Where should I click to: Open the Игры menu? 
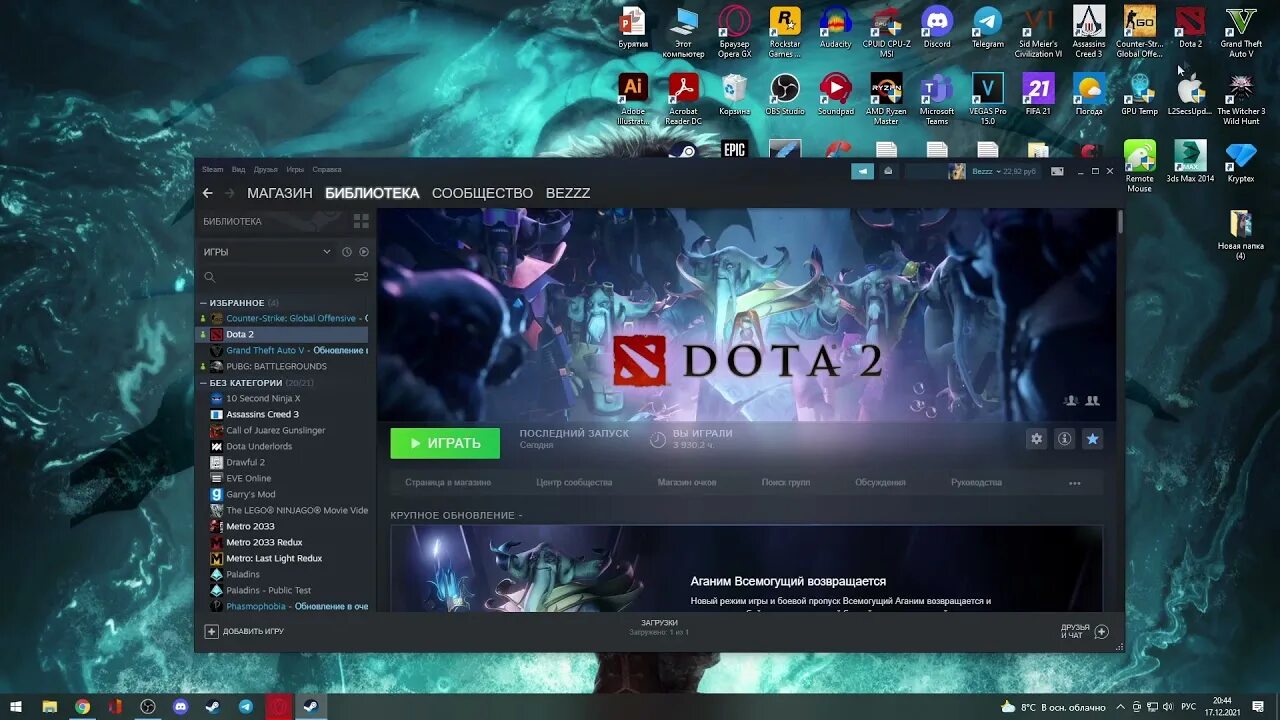[x=295, y=170]
